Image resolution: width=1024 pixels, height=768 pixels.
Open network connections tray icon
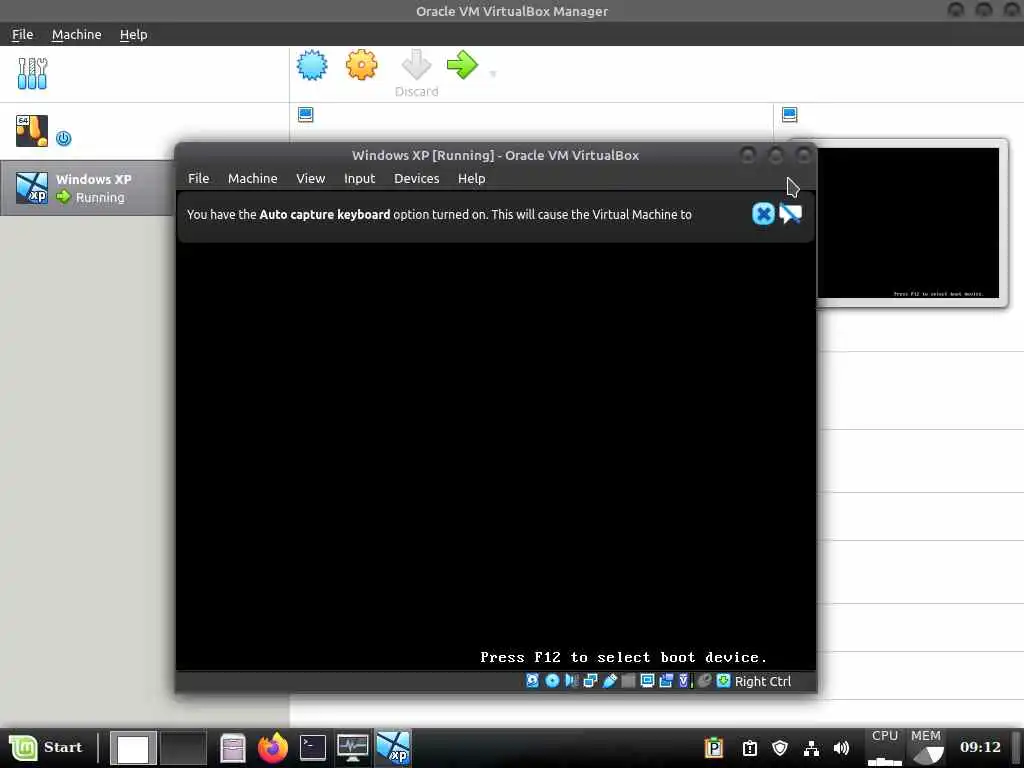pos(811,748)
